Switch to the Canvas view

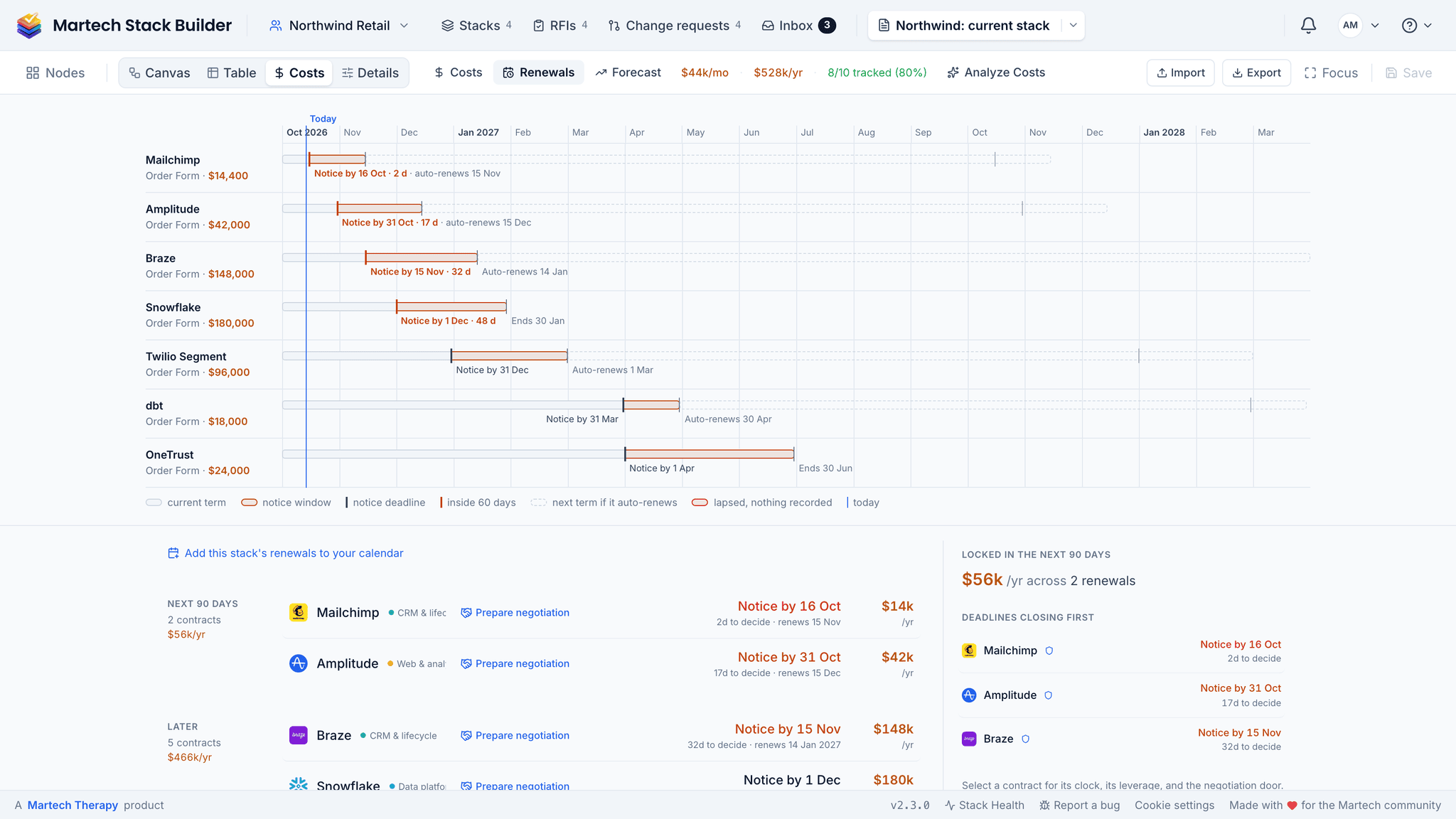[159, 73]
